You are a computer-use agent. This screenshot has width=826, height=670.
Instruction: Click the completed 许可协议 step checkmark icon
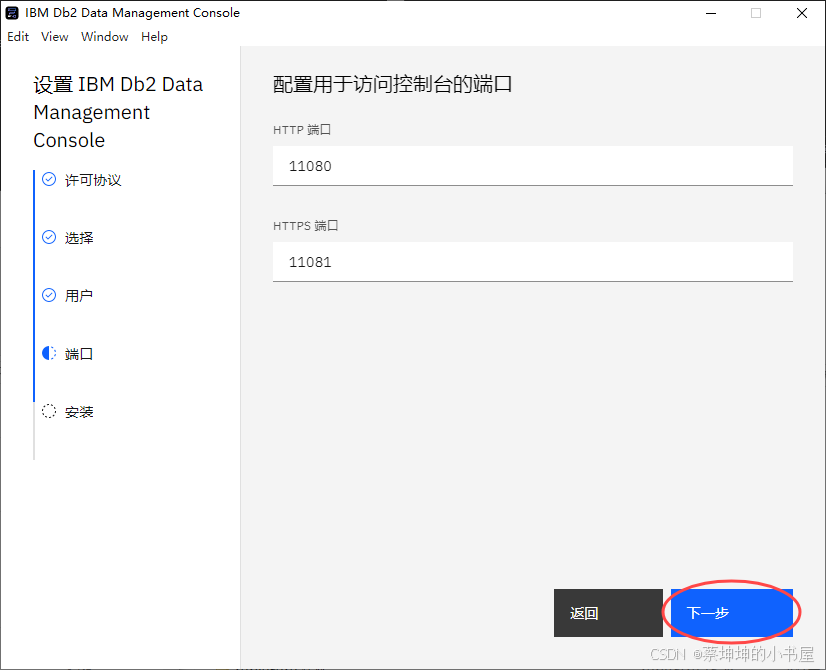tap(47, 179)
